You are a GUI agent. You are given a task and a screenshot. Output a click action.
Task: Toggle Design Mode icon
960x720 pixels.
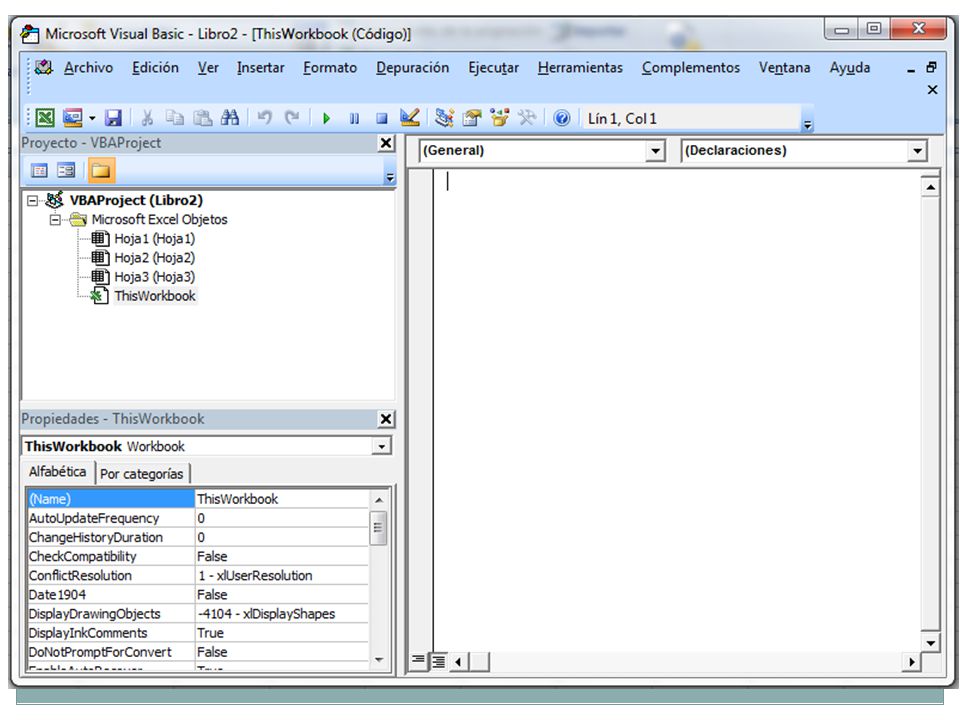point(410,118)
